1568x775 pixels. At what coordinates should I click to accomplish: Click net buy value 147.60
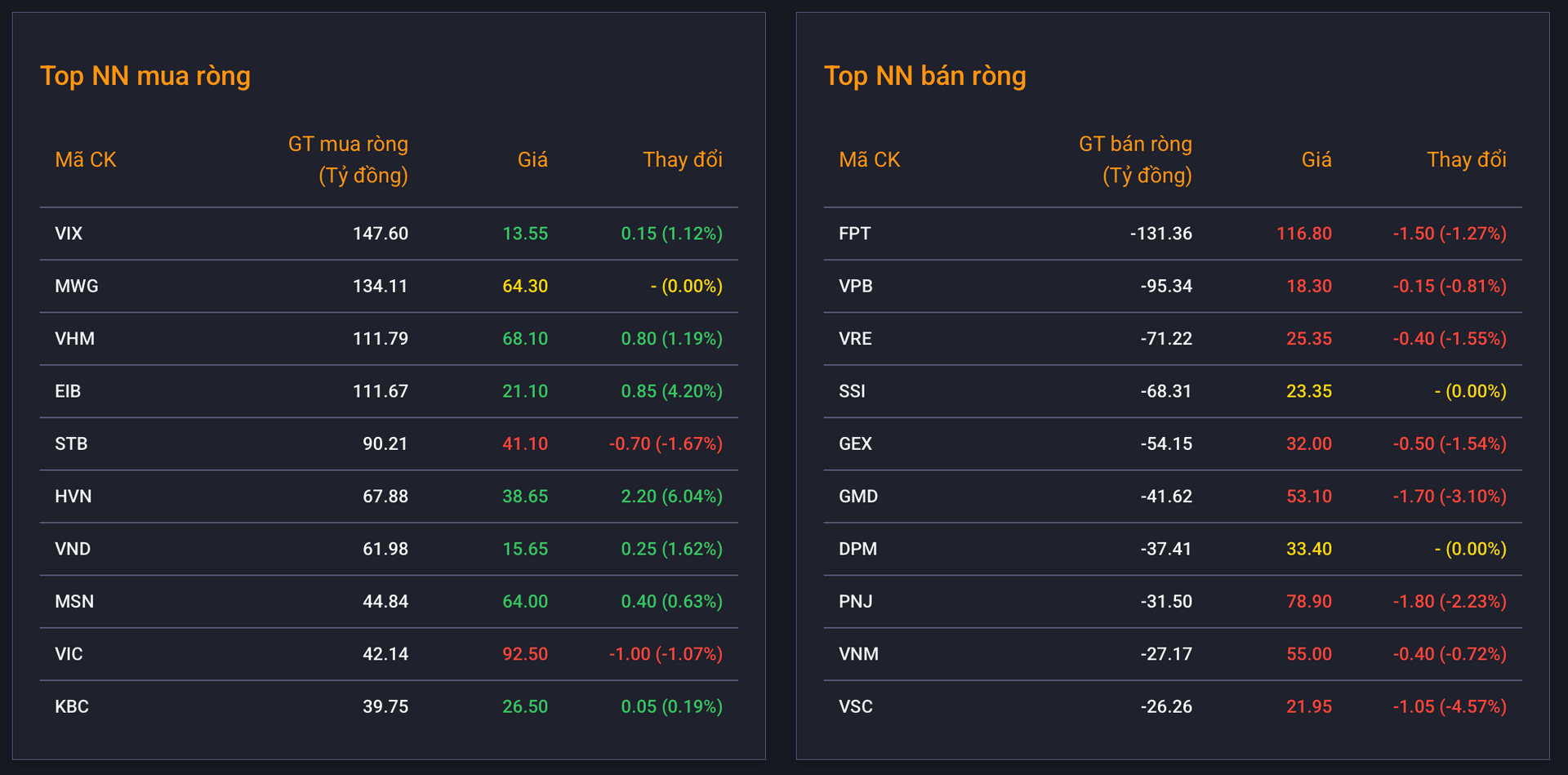pyautogui.click(x=381, y=234)
